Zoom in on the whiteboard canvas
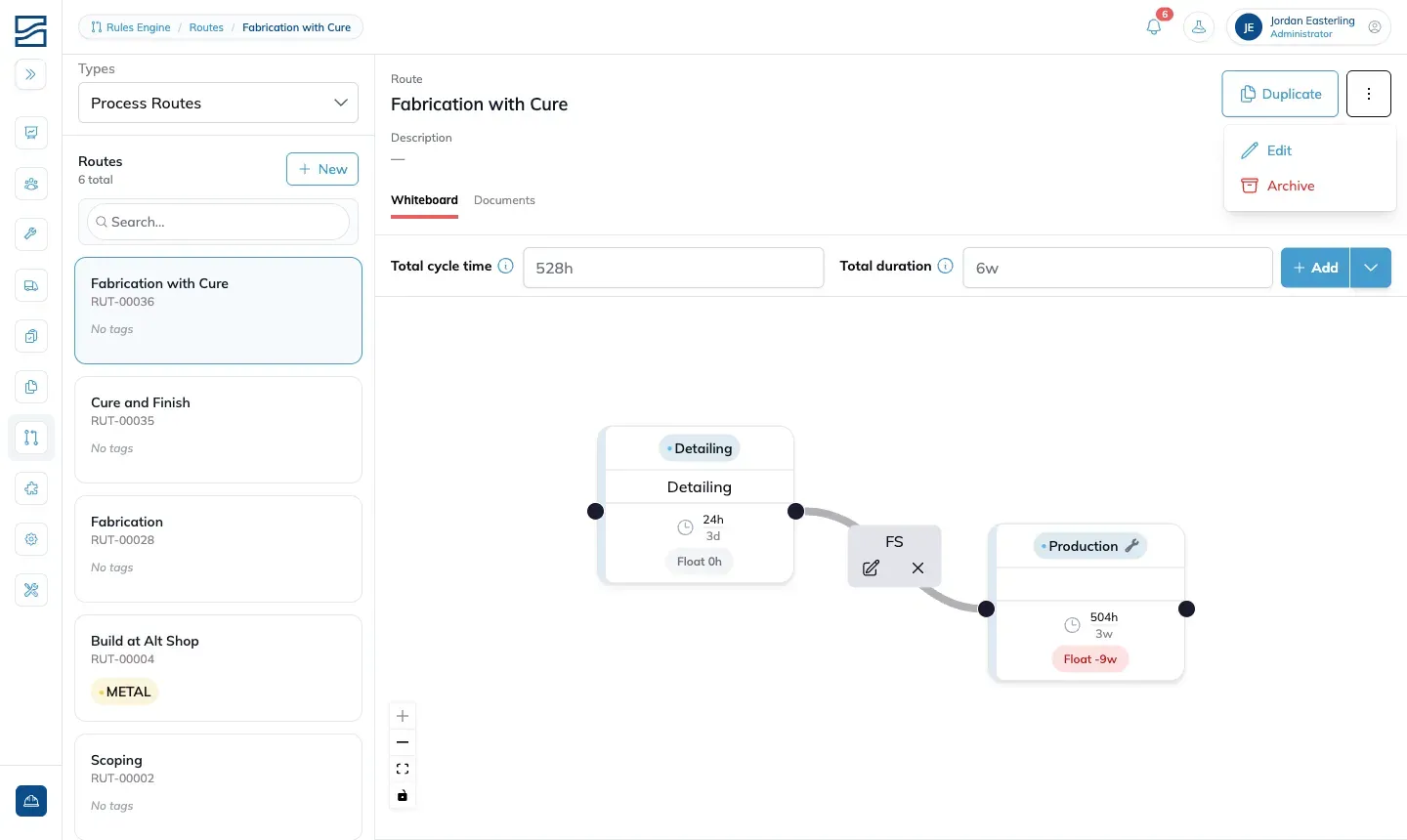Image resolution: width=1407 pixels, height=840 pixels. coord(403,716)
